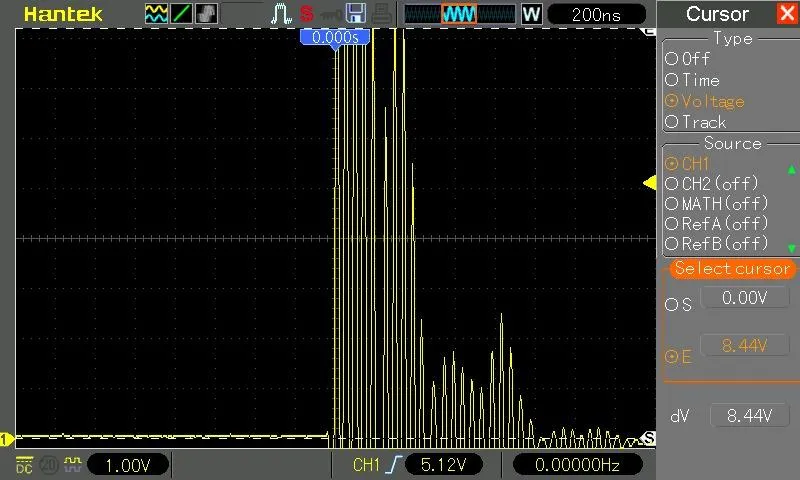The width and height of the screenshot is (800, 480).
Task: Click the channel 1 ground marker
Action: click(x=7, y=439)
